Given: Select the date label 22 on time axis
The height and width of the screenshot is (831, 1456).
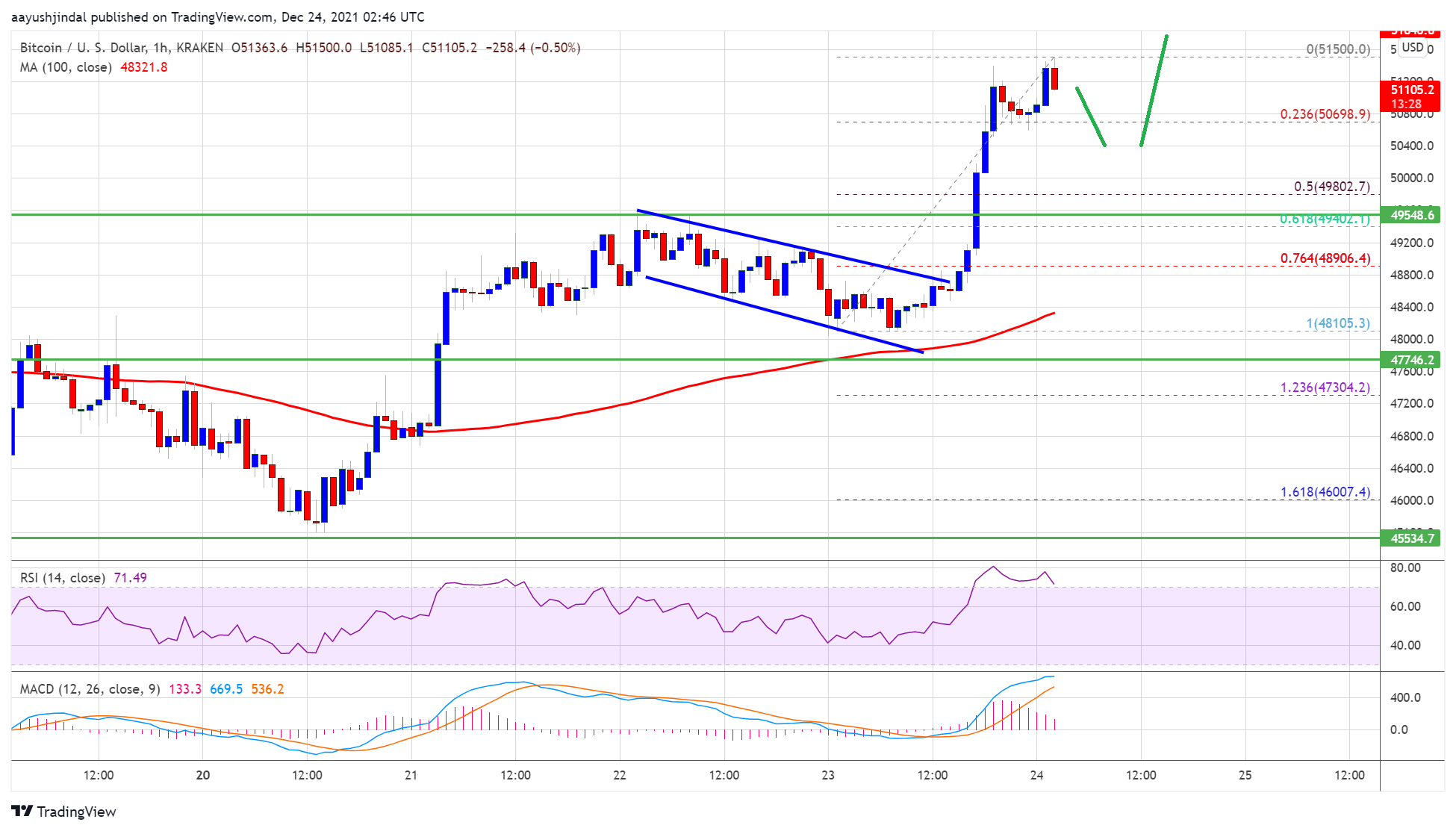Looking at the screenshot, I should (x=619, y=775).
